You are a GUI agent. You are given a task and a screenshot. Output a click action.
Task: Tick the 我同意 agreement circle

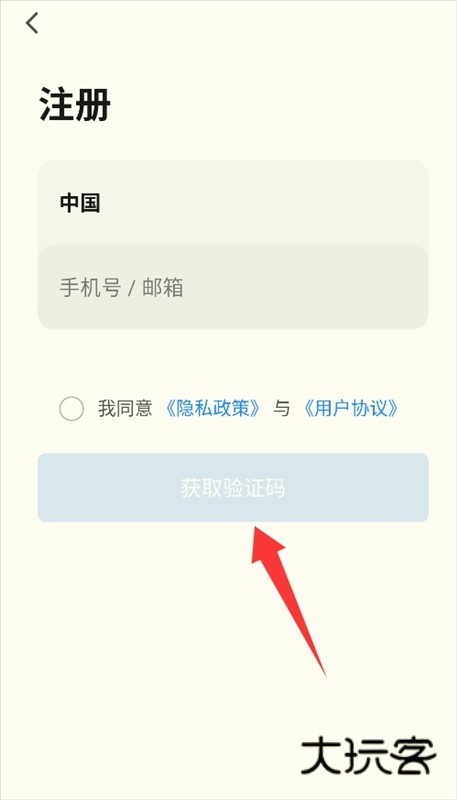pyautogui.click(x=71, y=408)
